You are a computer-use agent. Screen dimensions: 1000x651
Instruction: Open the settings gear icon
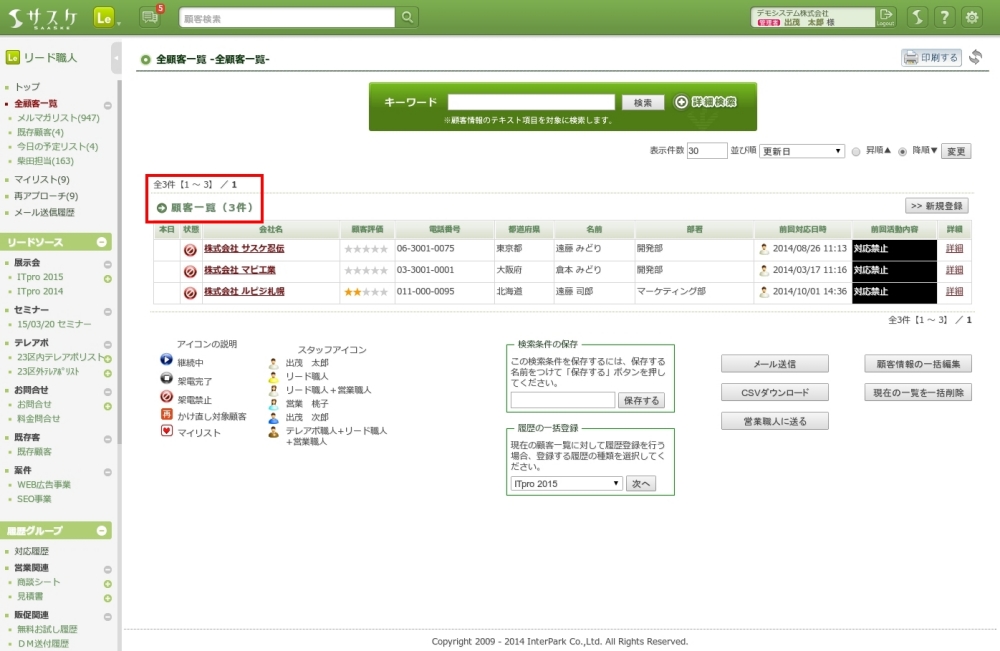tap(971, 17)
